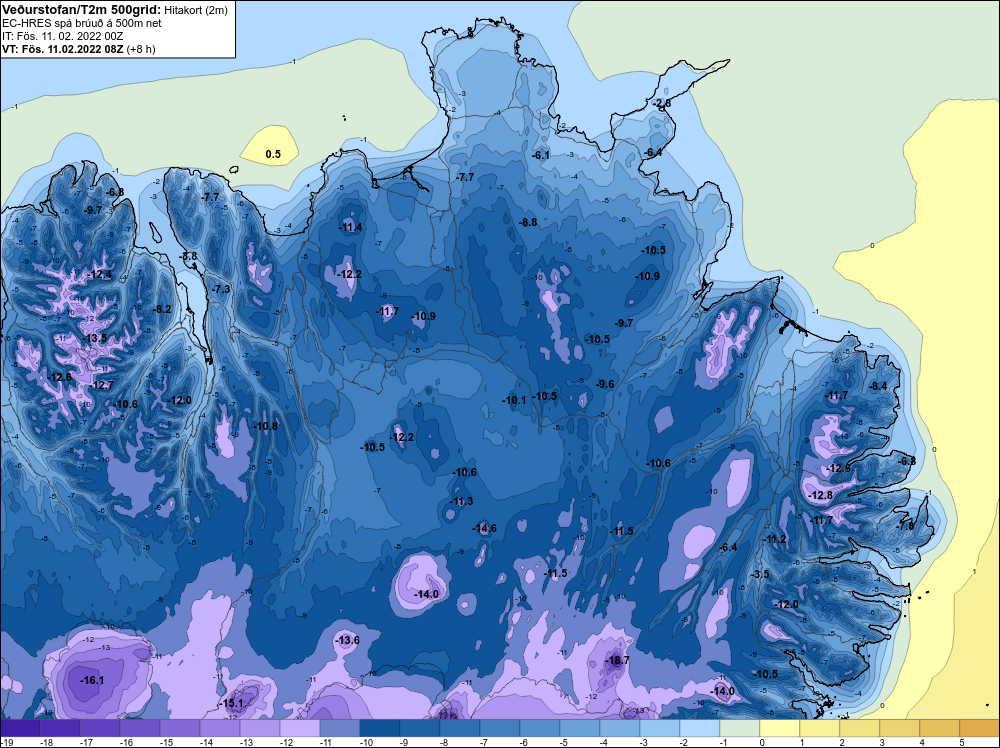Select the -15.1 temperature label
Viewport: 1000px width, 748px height.
point(232,703)
